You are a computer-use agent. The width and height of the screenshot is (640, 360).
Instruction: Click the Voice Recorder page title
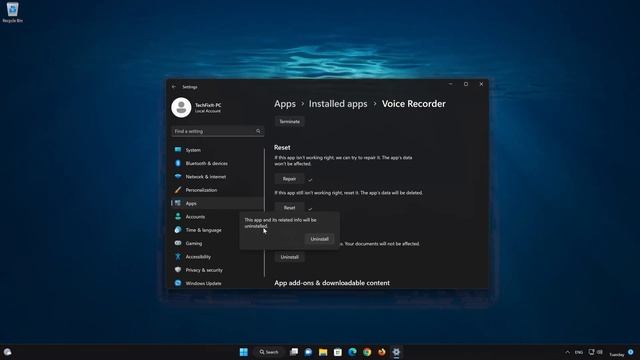(x=413, y=104)
